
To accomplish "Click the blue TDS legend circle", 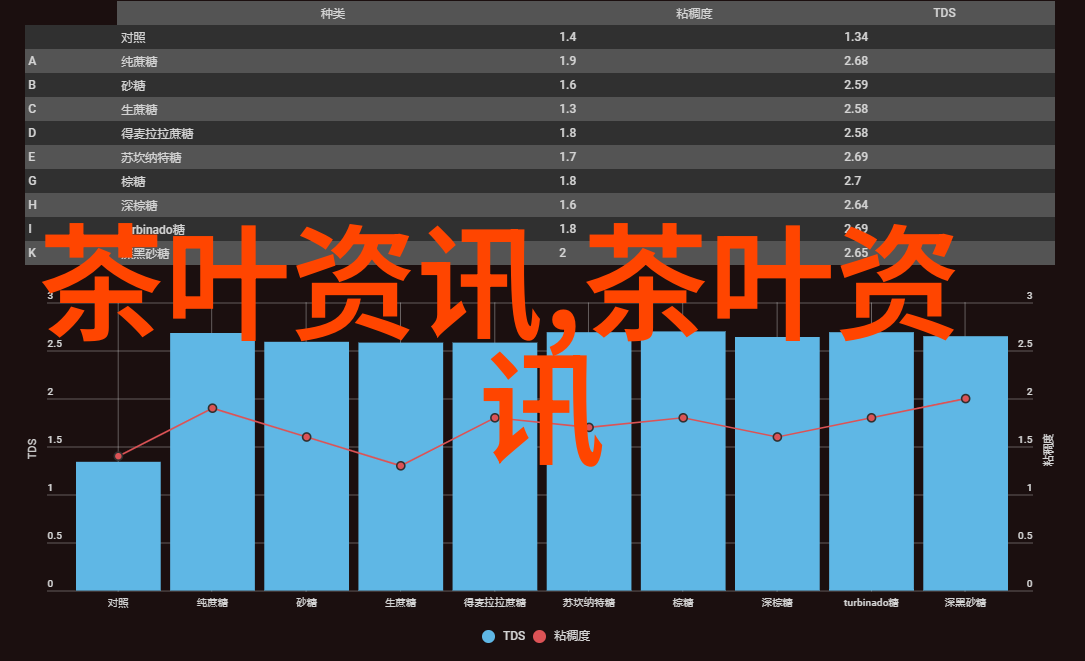I will pyautogui.click(x=488, y=636).
